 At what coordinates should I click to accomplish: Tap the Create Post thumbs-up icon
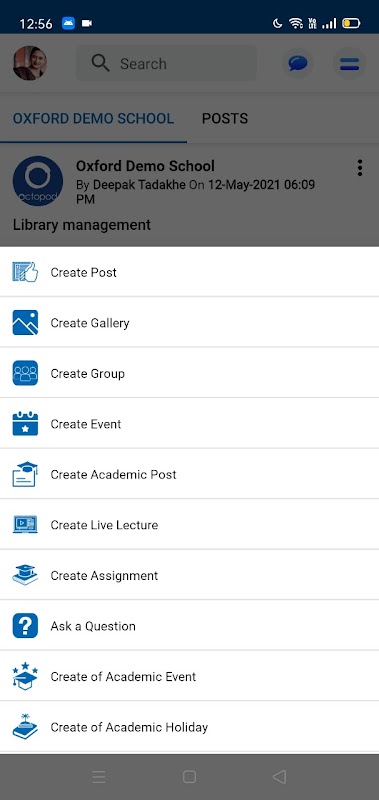pyautogui.click(x=25, y=272)
